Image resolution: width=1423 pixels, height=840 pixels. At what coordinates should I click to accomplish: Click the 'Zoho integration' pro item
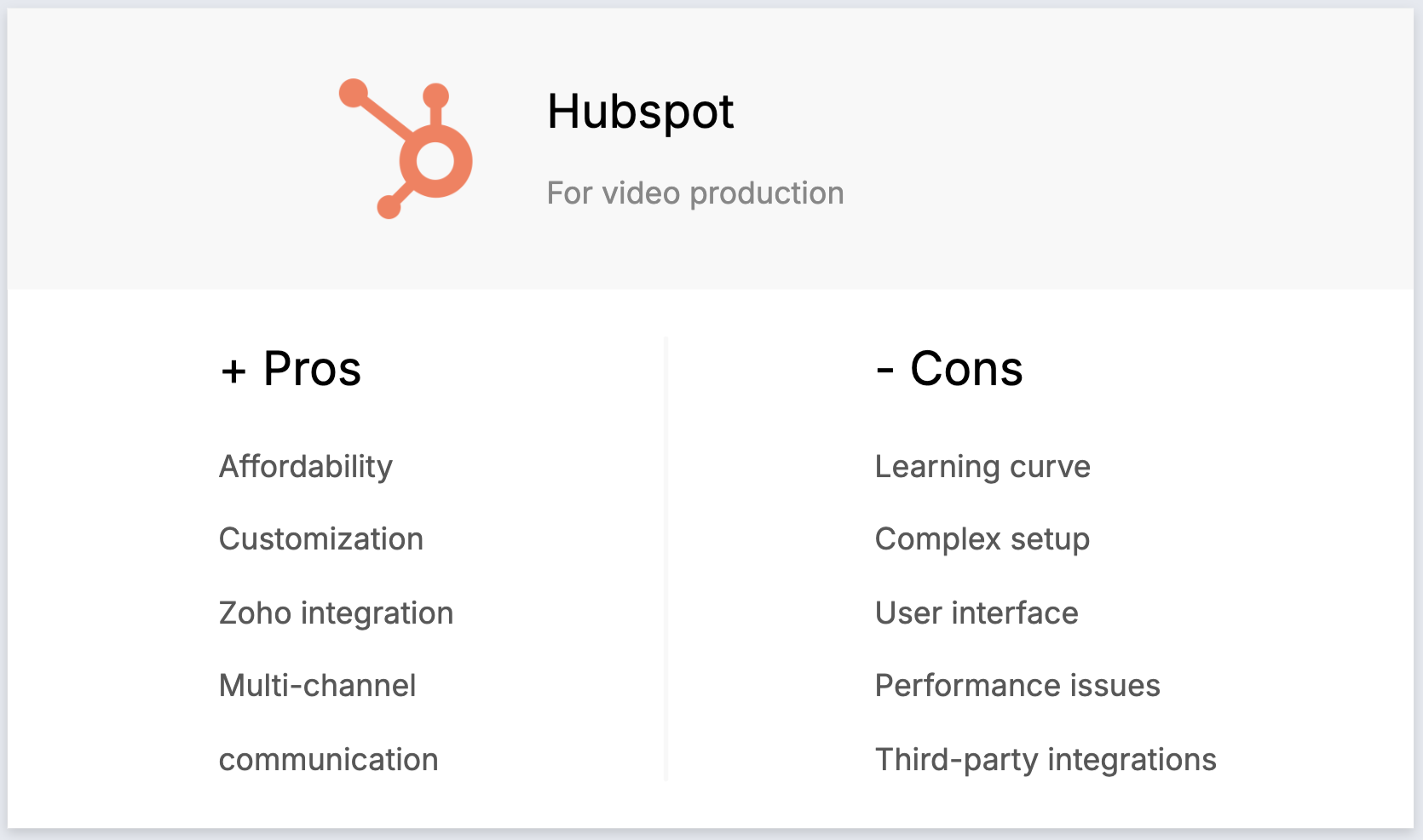[x=336, y=613]
